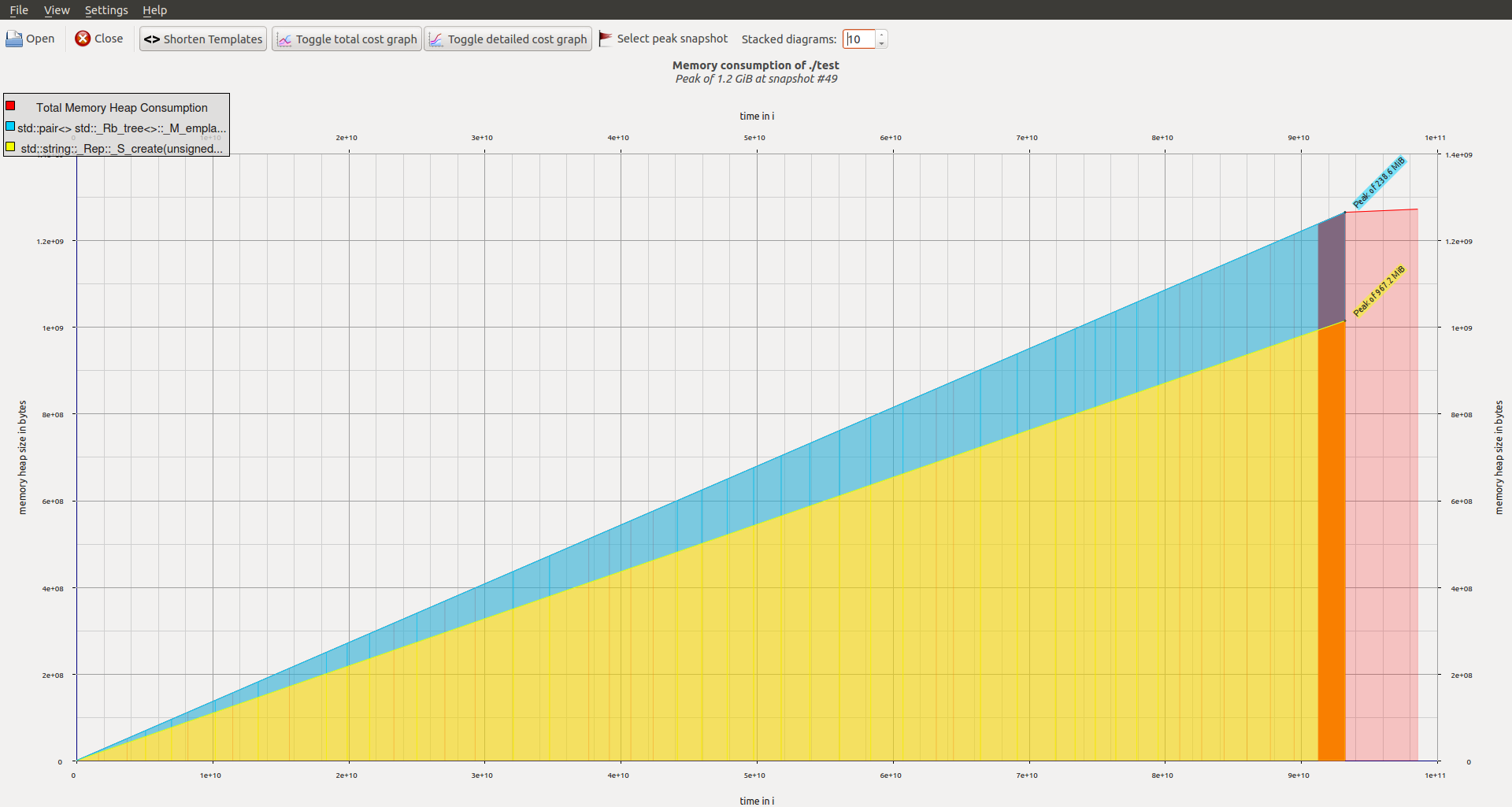
Task: Increase Stacked diagrams with up arrow
Action: tap(881, 35)
